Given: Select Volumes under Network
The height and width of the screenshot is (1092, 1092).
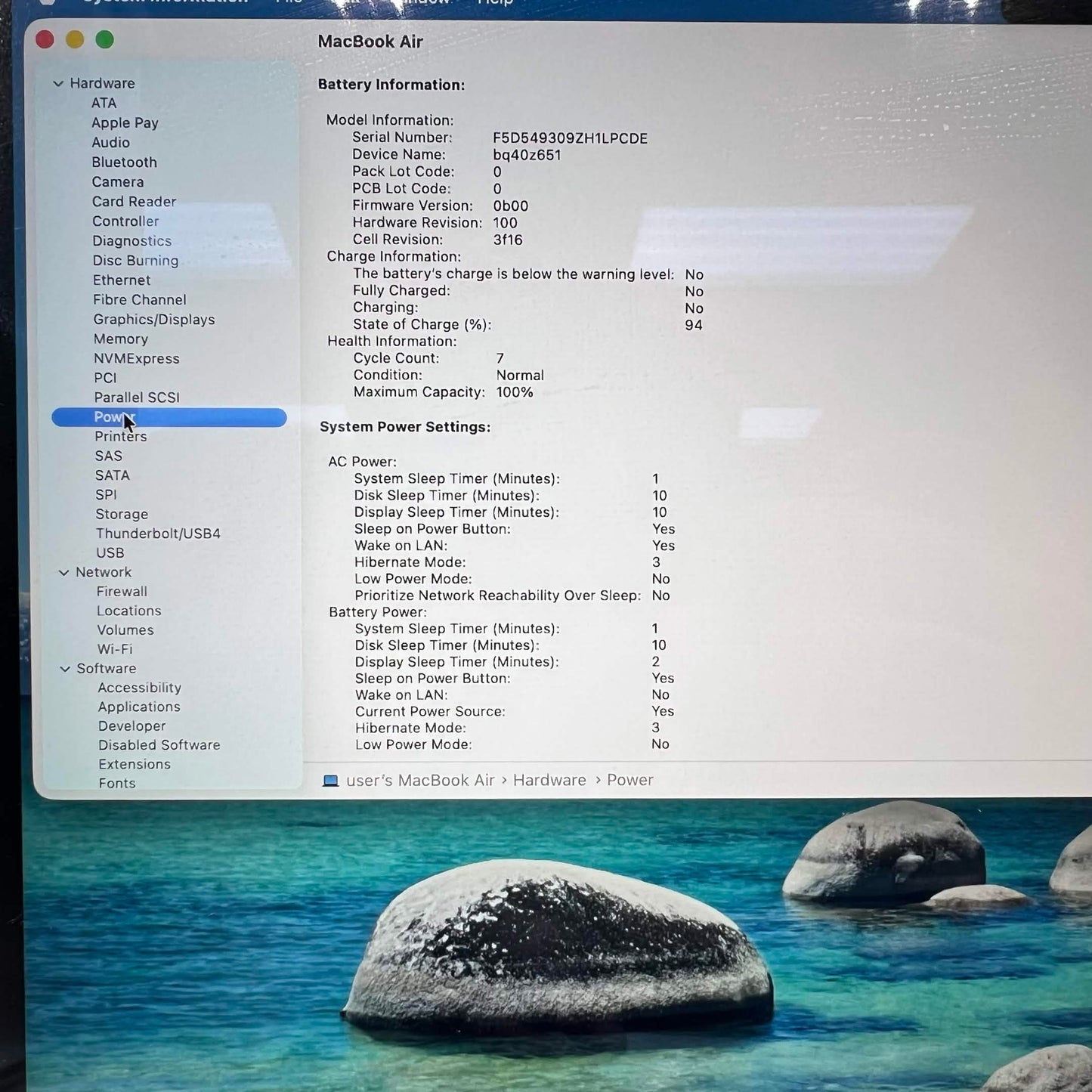Looking at the screenshot, I should click(x=125, y=630).
